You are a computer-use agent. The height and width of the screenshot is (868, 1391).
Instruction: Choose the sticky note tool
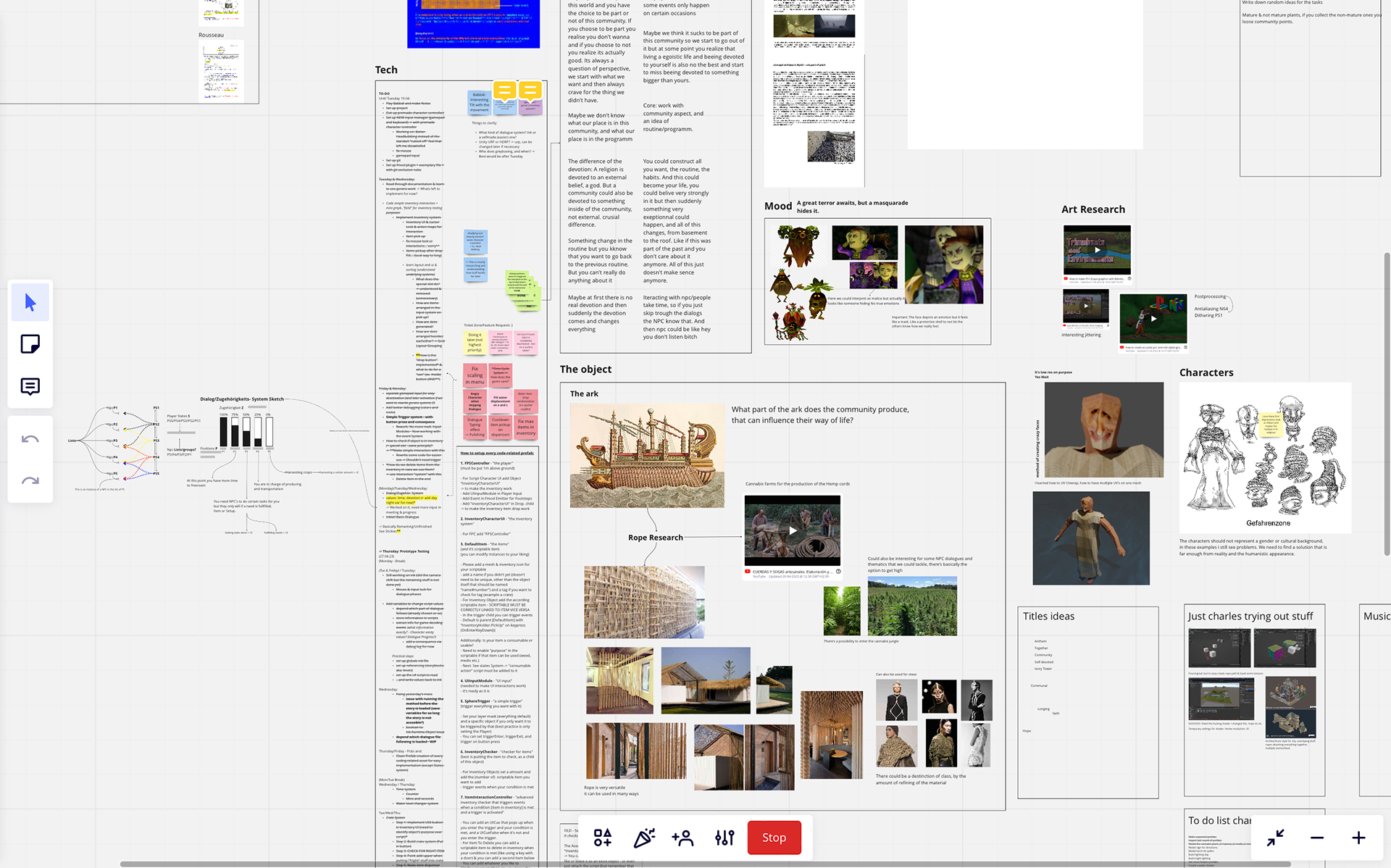coord(30,344)
